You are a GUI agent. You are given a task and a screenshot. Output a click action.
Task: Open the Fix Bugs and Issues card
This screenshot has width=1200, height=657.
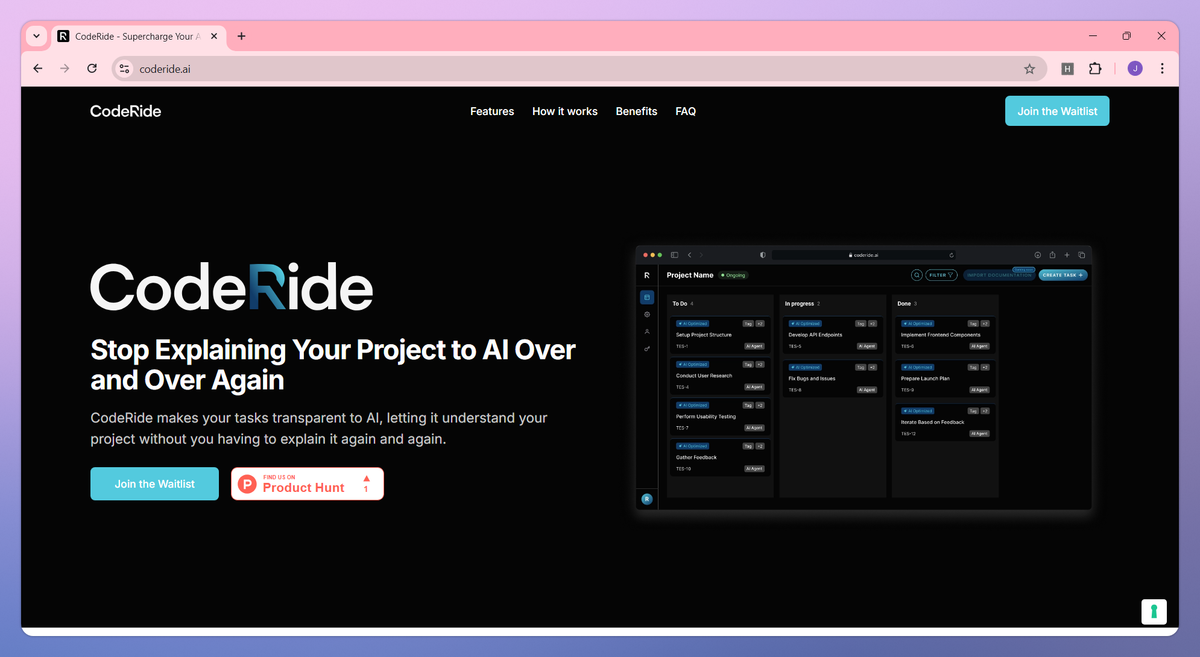(832, 378)
